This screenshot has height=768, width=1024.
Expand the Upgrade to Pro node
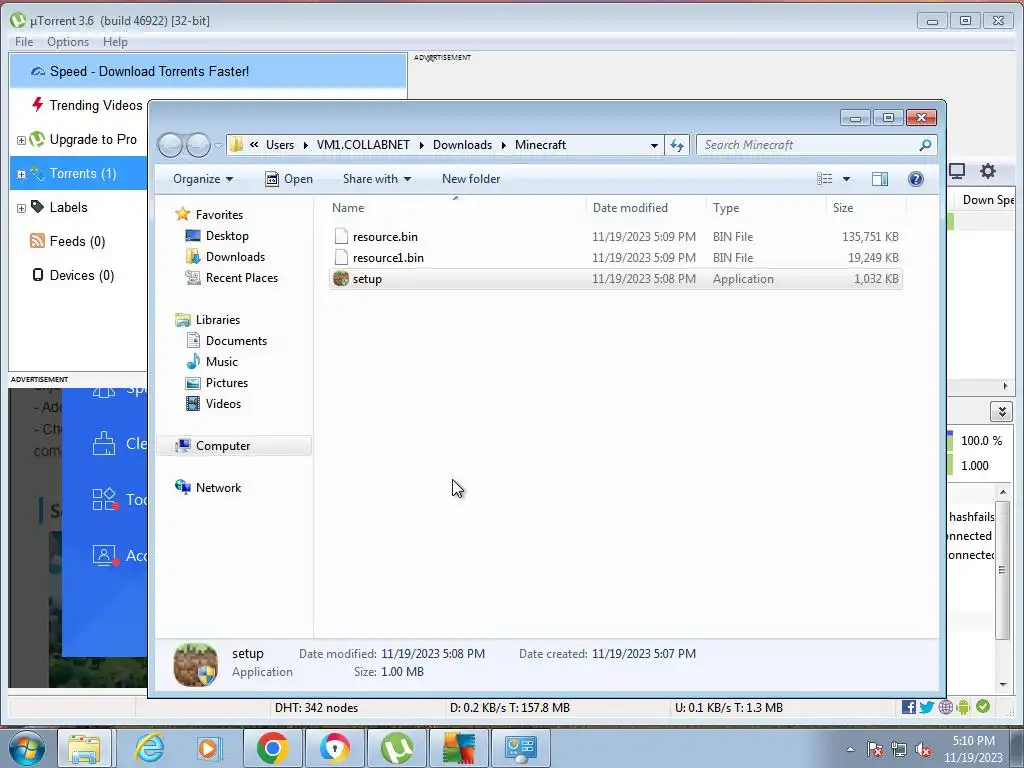click(21, 140)
